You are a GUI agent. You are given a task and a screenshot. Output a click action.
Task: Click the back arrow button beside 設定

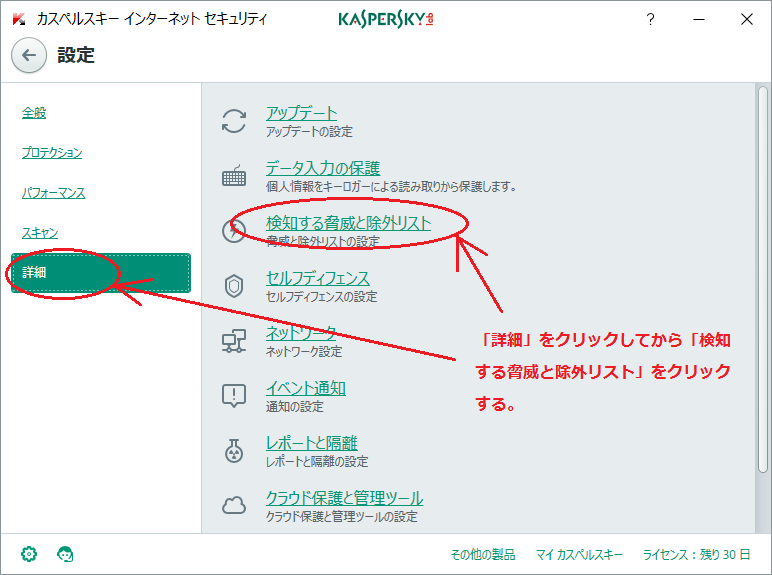pyautogui.click(x=29, y=56)
